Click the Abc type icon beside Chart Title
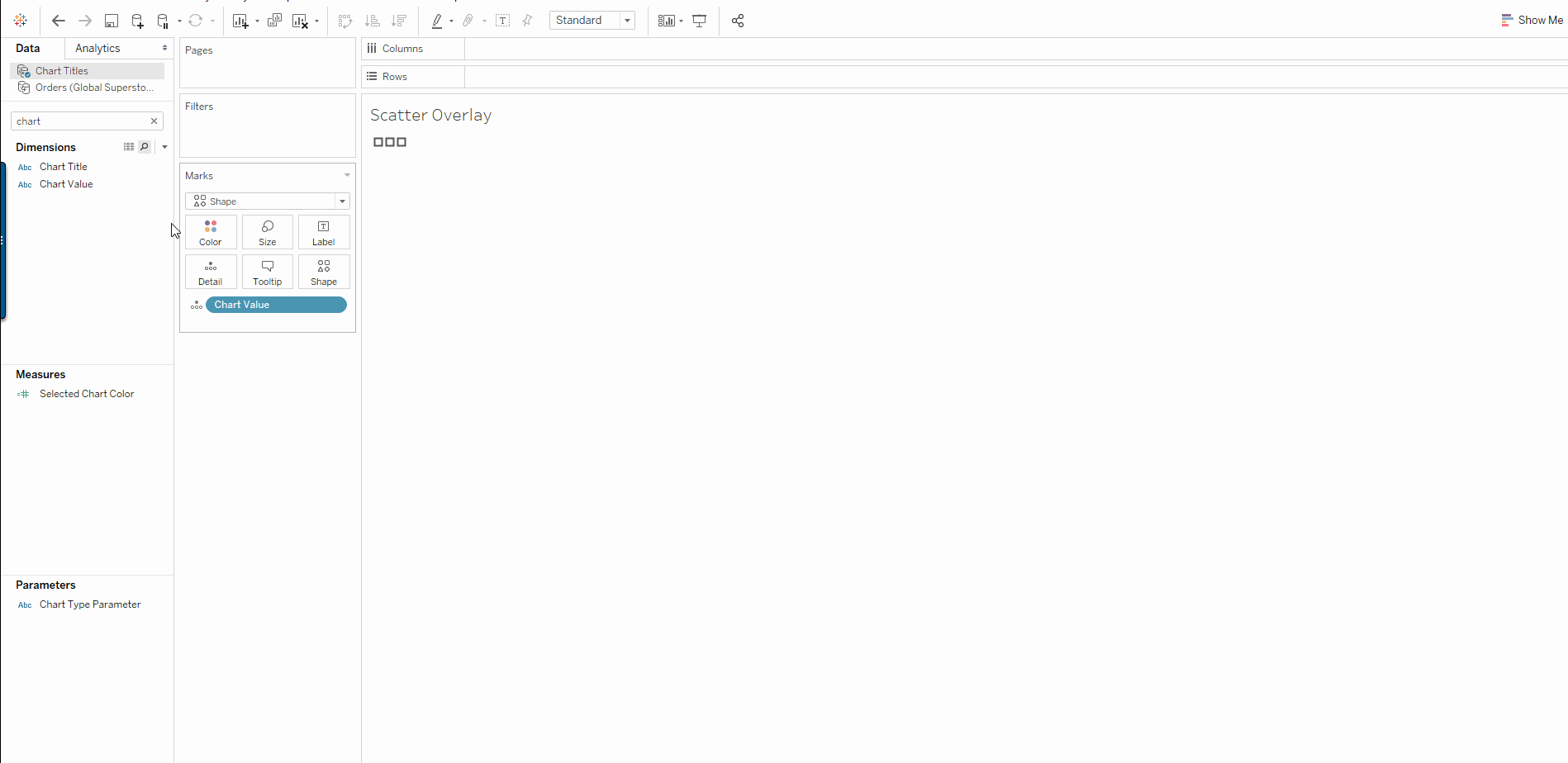Viewport: 1568px width, 763px height. 25,168
